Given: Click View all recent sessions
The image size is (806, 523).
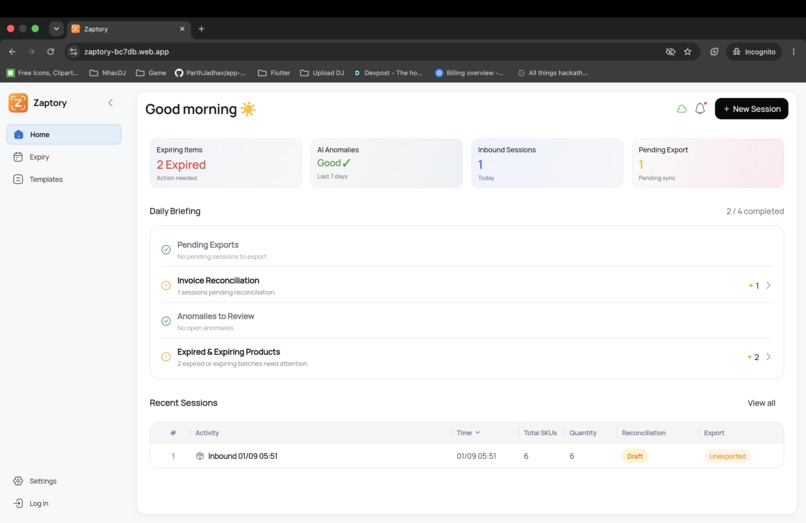Looking at the screenshot, I should [761, 403].
